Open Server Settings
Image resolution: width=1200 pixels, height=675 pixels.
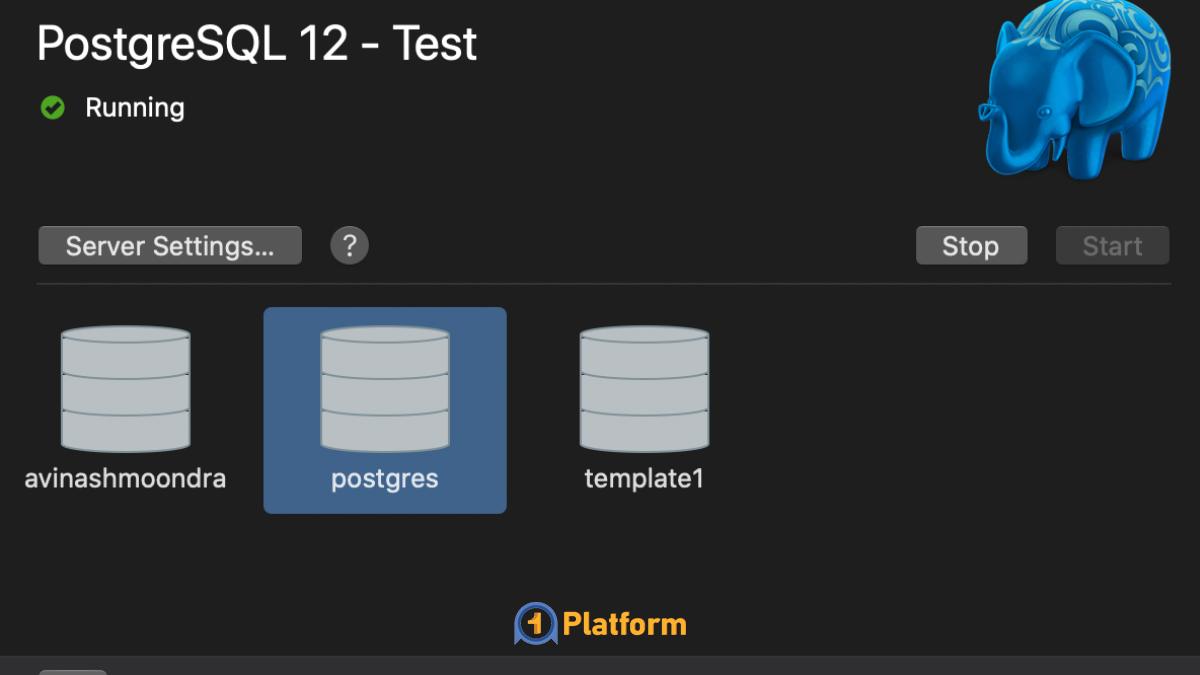pos(169,245)
